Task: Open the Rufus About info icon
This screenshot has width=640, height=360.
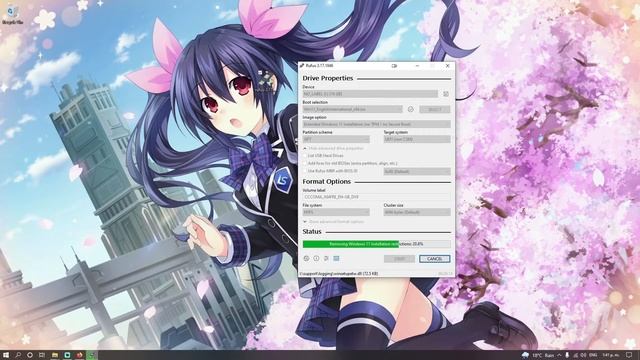Action: click(316, 258)
